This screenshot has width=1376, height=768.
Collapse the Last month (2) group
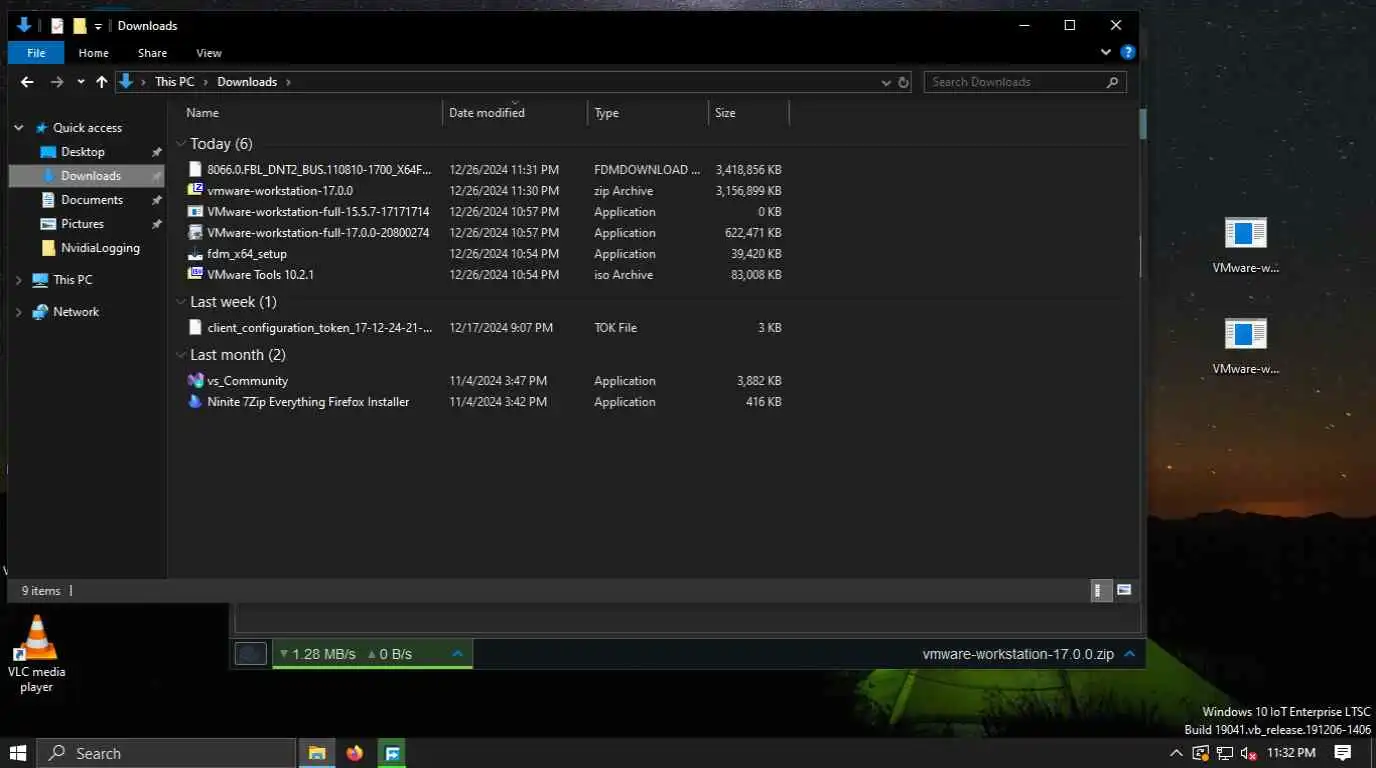[181, 355]
